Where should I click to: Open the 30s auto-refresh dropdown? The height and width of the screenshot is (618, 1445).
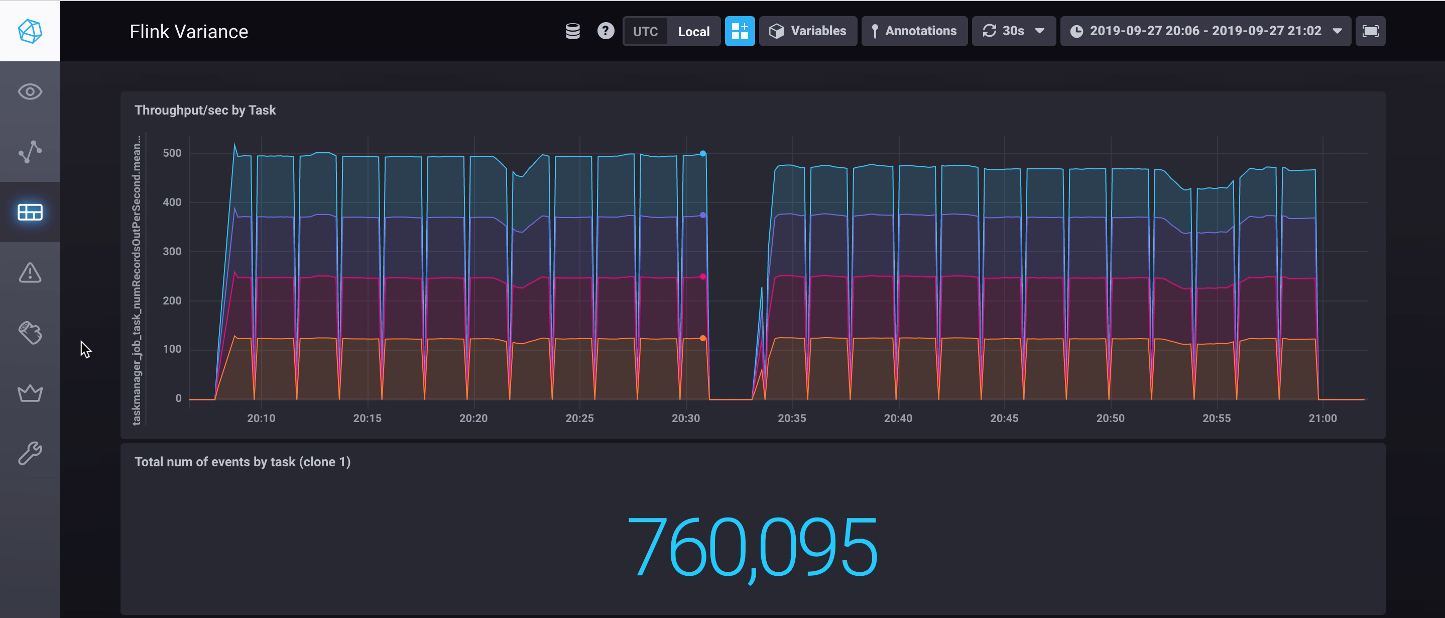[x=1014, y=31]
